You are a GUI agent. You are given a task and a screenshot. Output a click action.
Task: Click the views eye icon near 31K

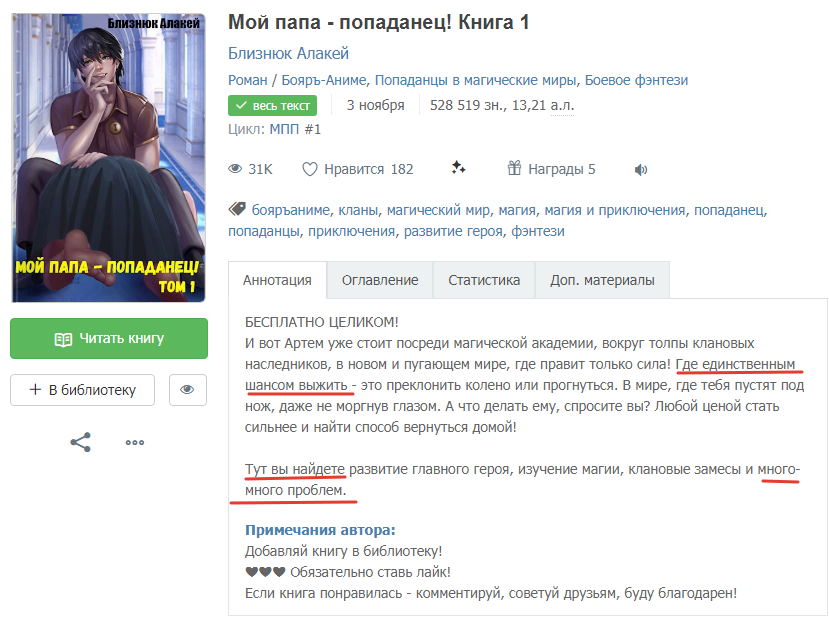tap(235, 169)
